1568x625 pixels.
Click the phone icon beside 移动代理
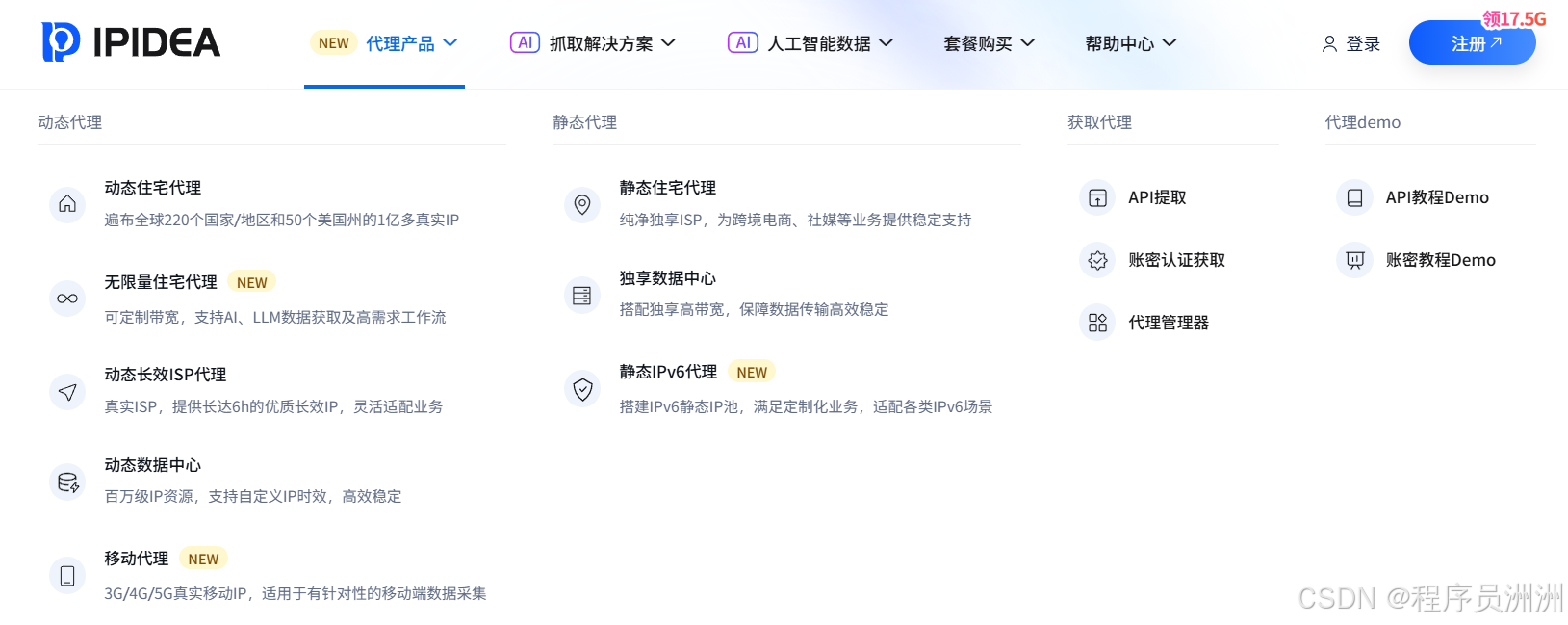click(67, 576)
